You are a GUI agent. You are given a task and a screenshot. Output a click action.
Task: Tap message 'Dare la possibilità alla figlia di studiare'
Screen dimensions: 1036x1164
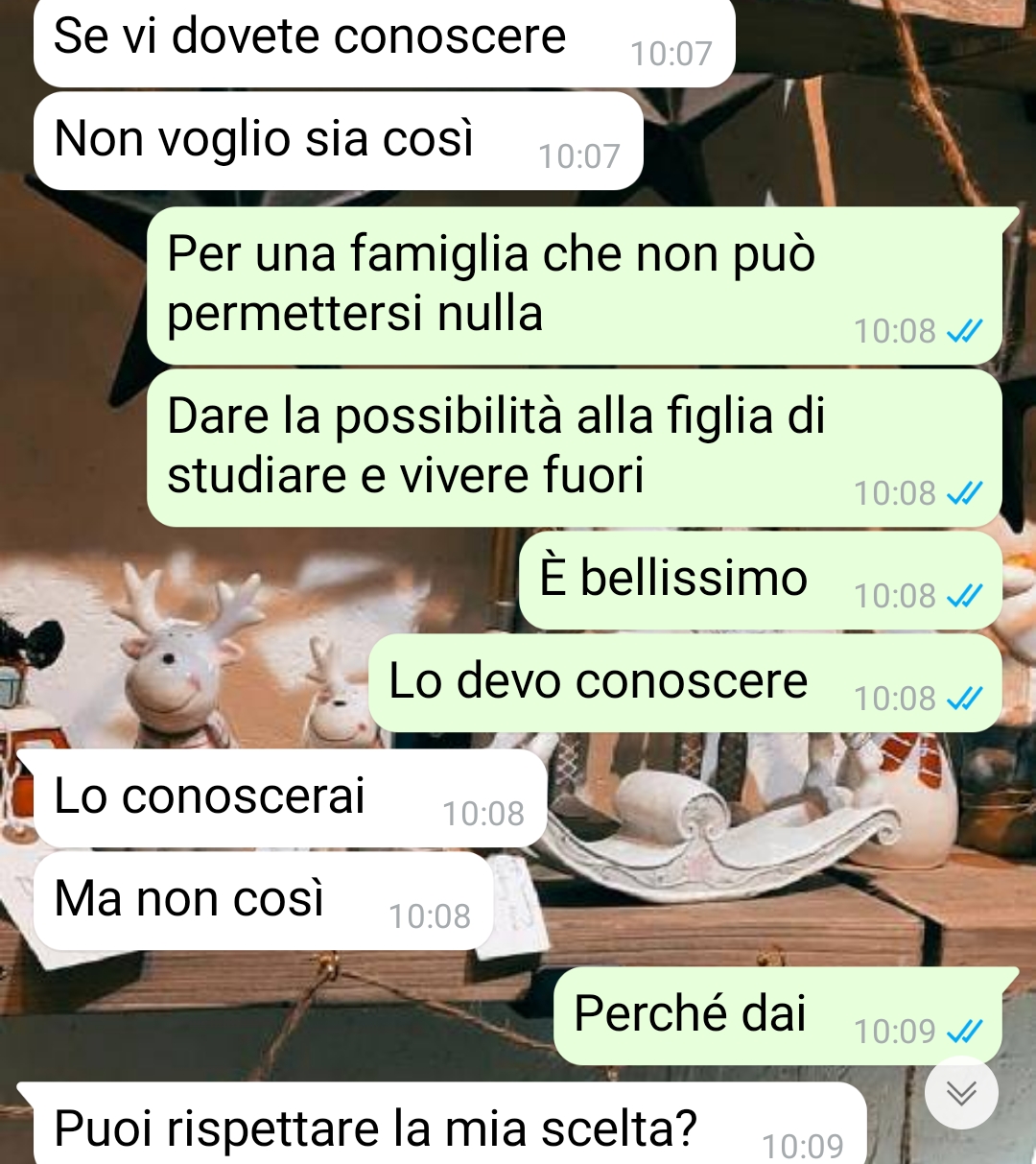[x=575, y=448]
